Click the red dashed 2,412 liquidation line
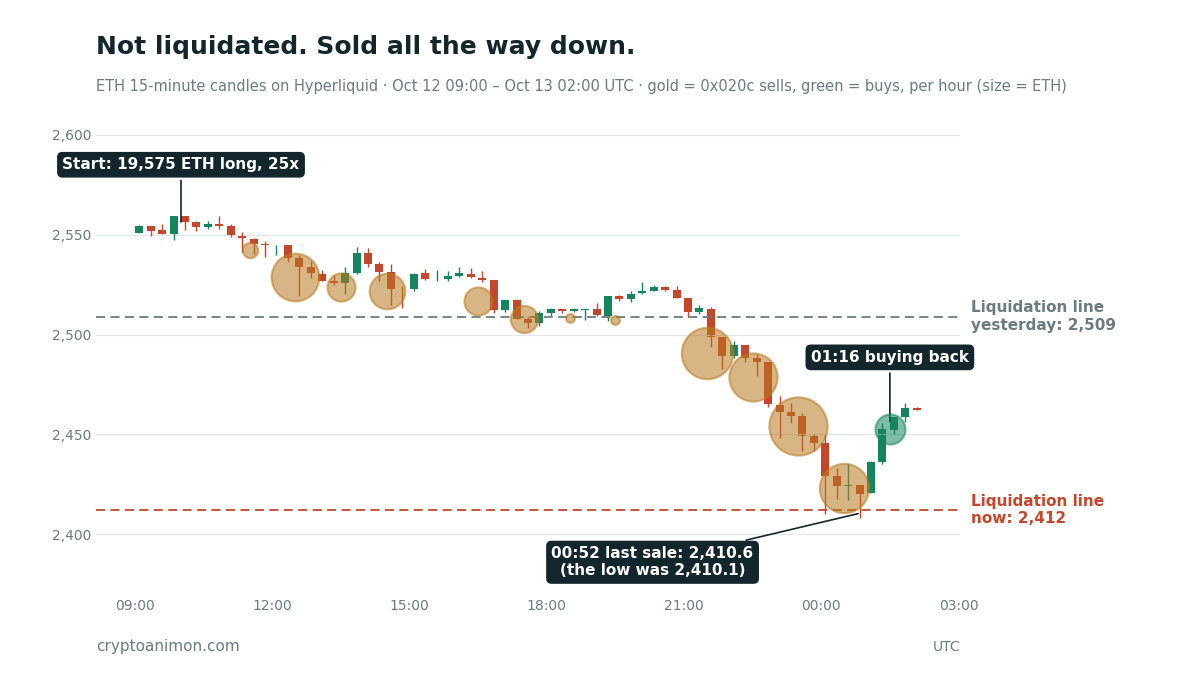The height and width of the screenshot is (675, 1200). [528, 510]
